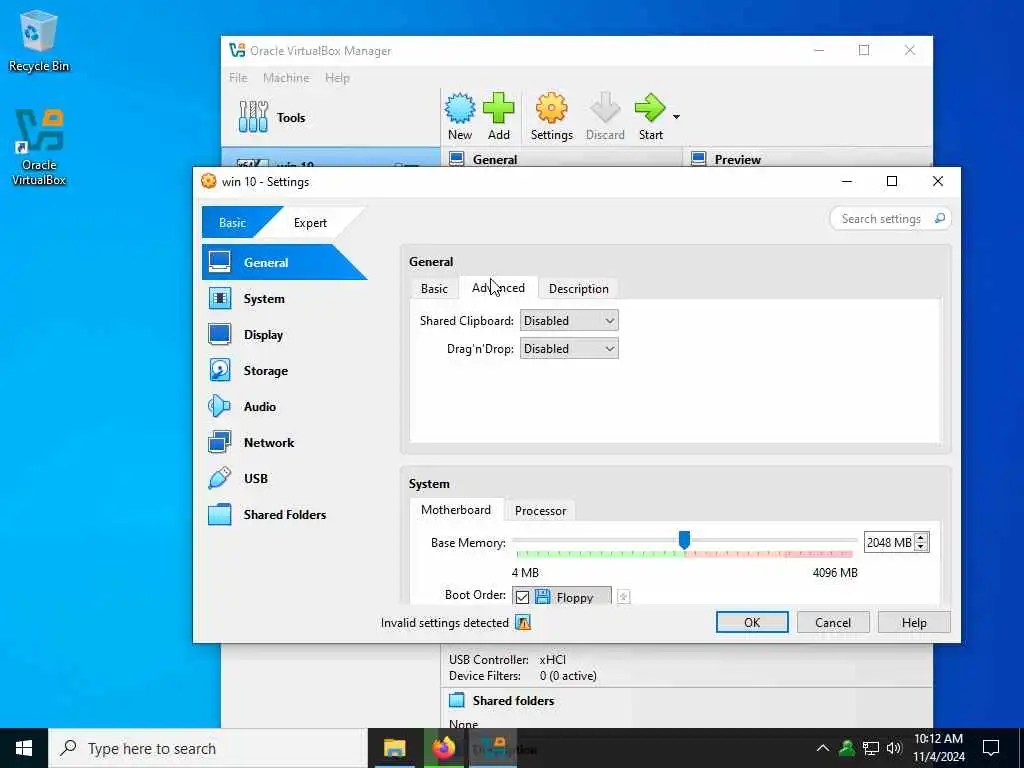Click the Help button in settings dialog
The image size is (1024, 768).
(x=914, y=622)
